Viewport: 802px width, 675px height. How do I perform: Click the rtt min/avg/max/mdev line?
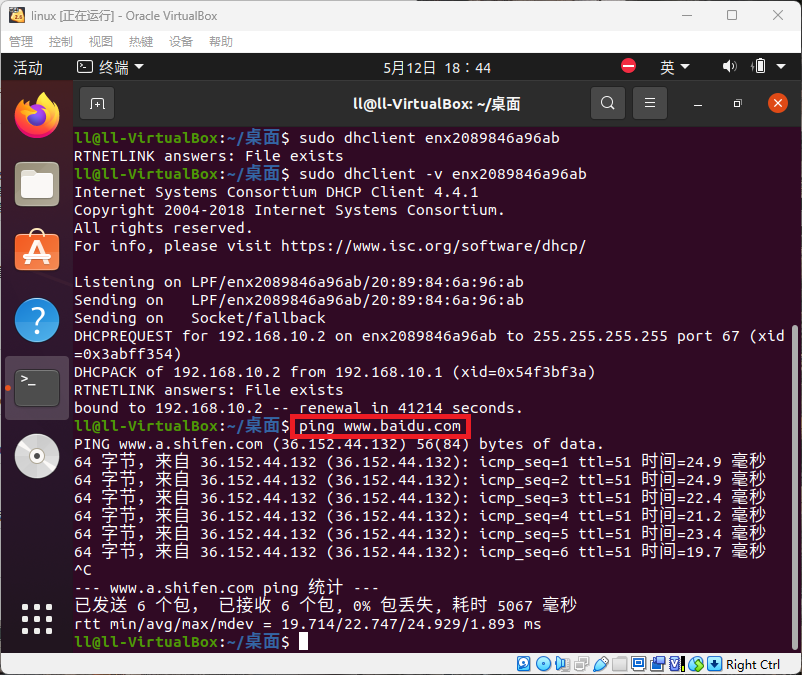point(307,624)
